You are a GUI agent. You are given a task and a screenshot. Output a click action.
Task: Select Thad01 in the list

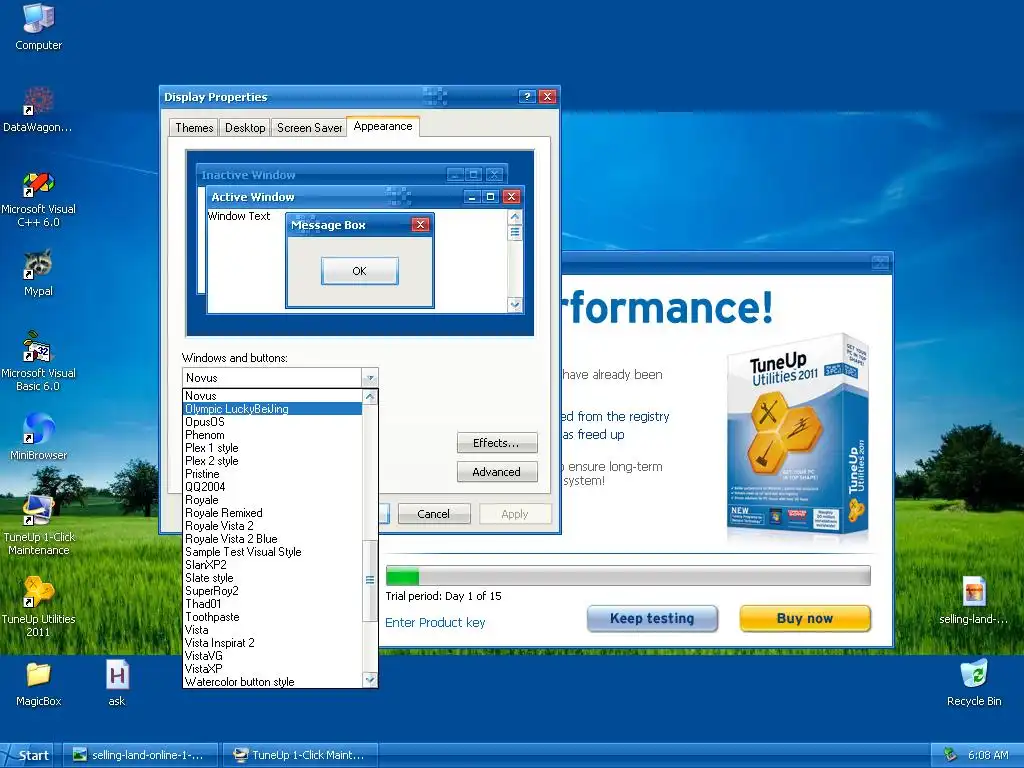[x=272, y=604]
